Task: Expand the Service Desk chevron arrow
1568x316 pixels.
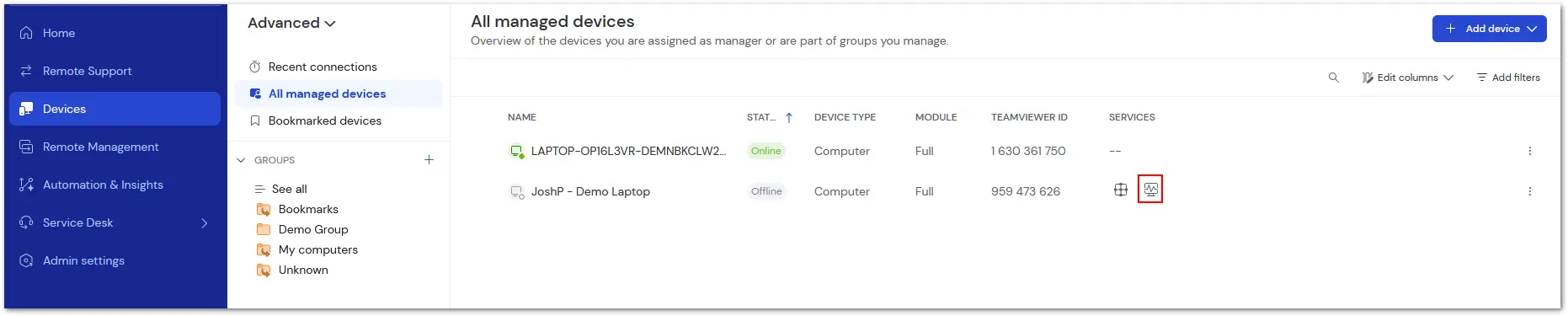Action: click(x=204, y=222)
